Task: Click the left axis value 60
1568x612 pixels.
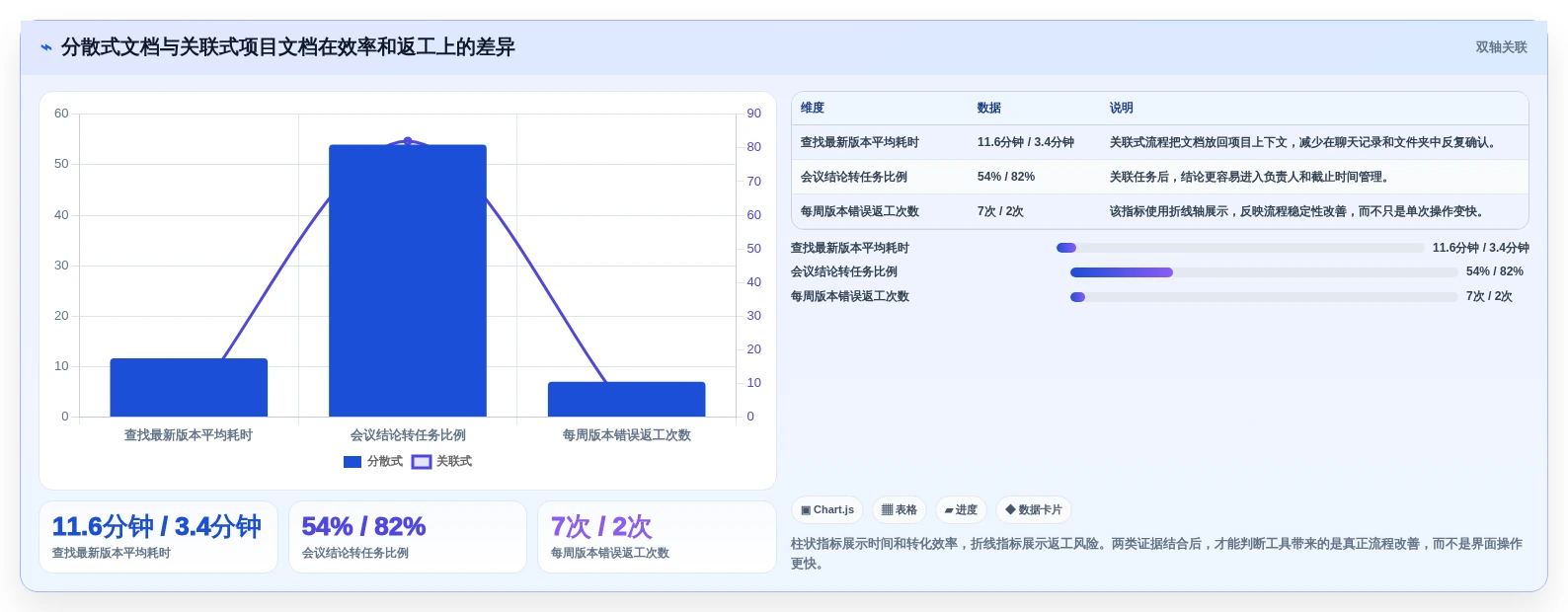Action: click(x=61, y=114)
